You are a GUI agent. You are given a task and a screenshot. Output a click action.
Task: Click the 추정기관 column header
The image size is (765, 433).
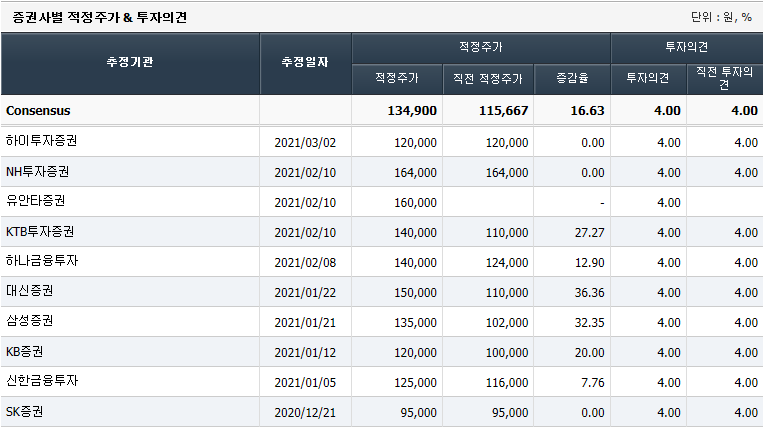[130, 62]
